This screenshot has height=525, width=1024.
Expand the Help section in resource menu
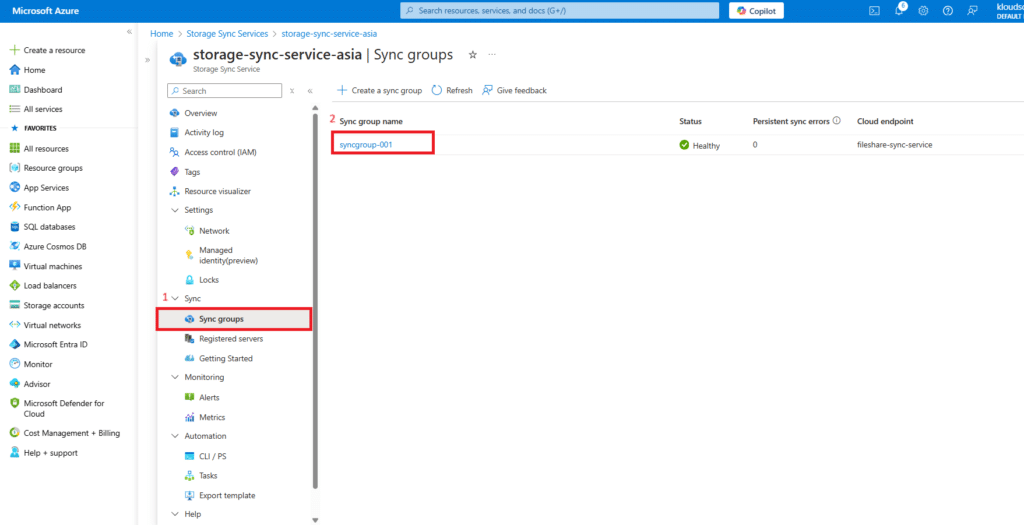(175, 515)
